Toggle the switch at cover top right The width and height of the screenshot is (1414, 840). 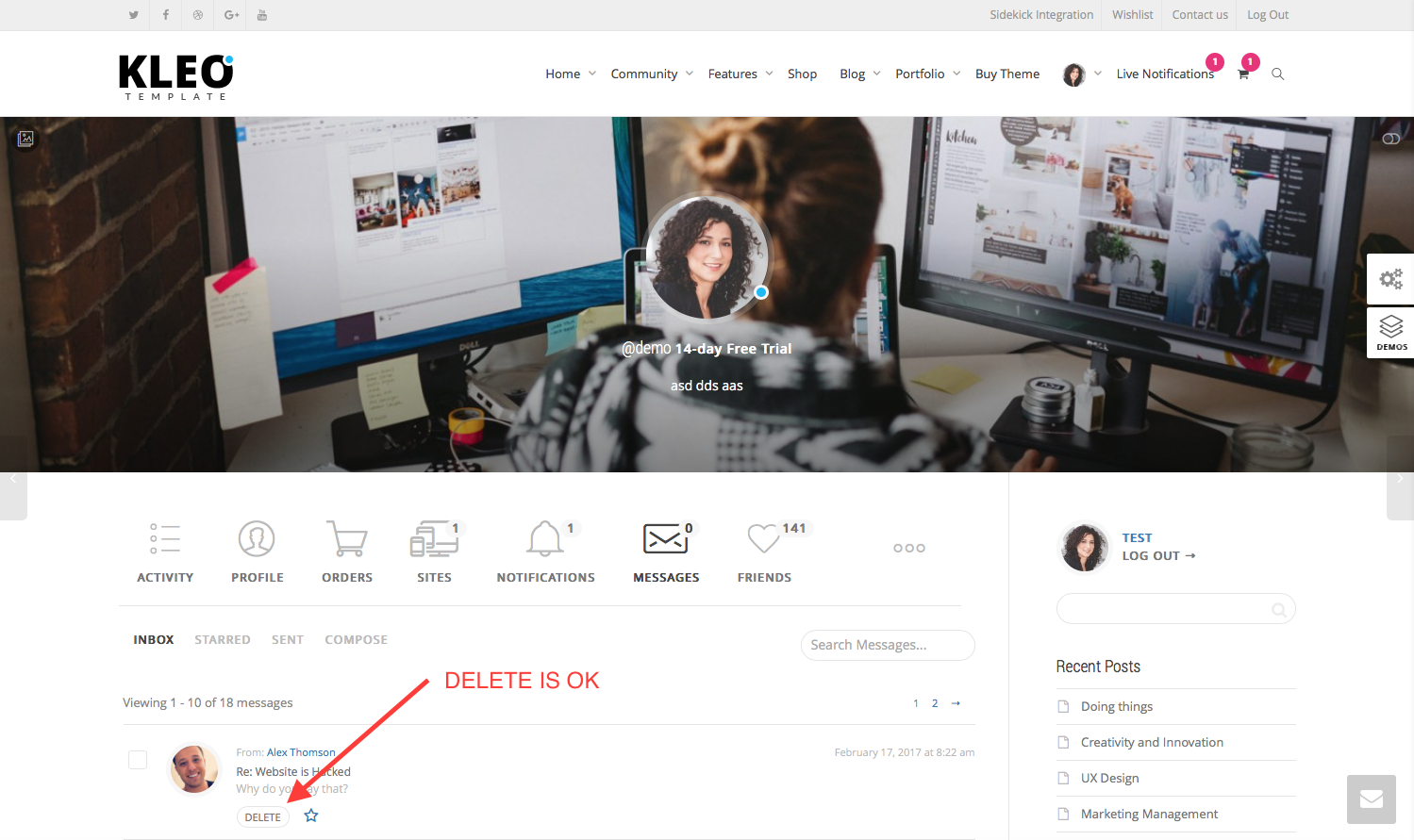[1391, 139]
